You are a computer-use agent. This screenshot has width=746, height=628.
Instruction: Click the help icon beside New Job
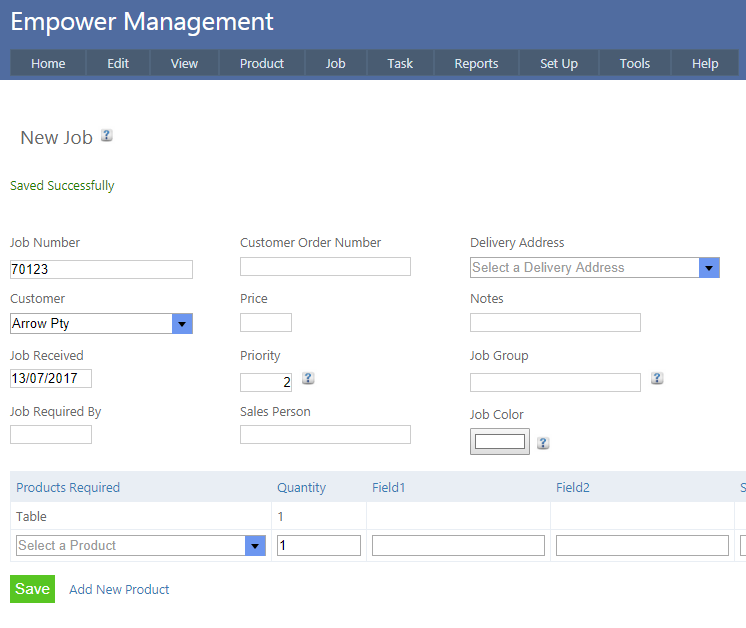(107, 136)
